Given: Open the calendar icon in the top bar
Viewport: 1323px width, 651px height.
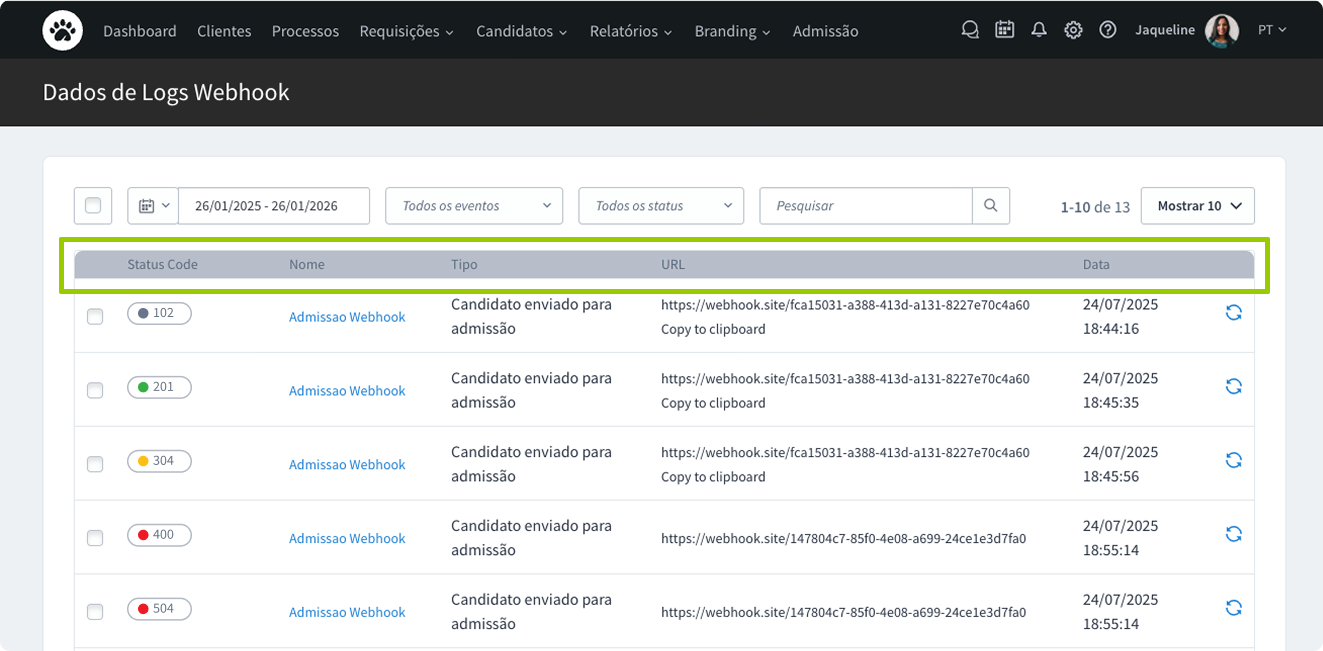Looking at the screenshot, I should [x=1004, y=29].
